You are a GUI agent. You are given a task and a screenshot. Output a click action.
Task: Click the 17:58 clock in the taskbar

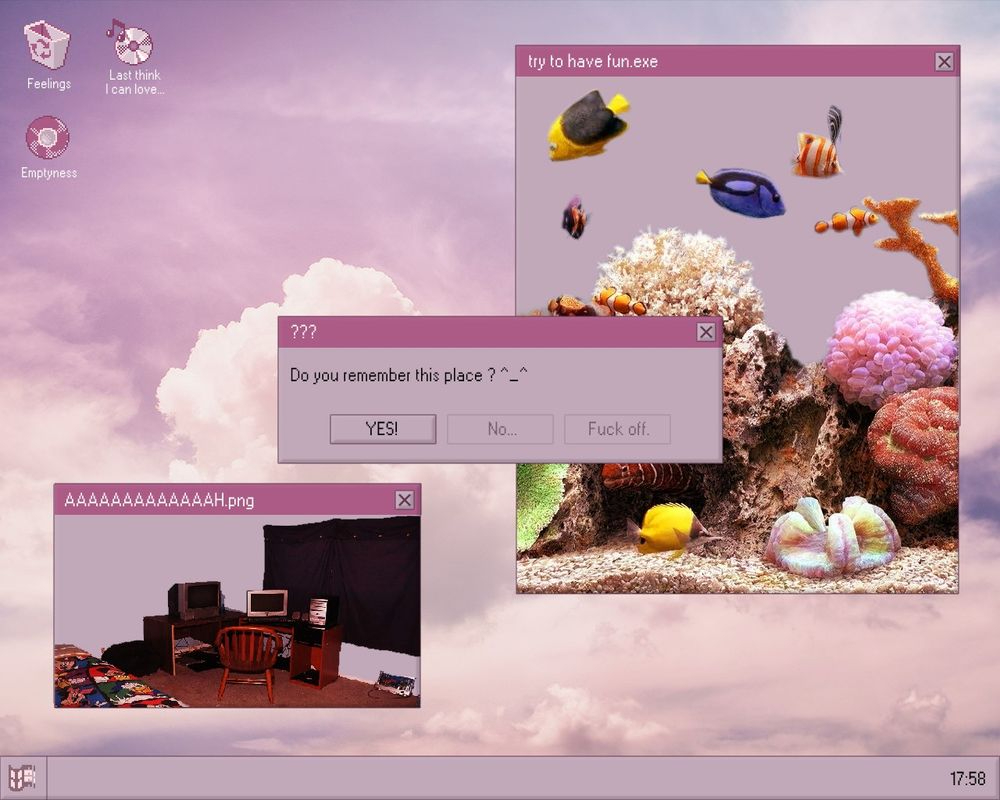tap(967, 778)
